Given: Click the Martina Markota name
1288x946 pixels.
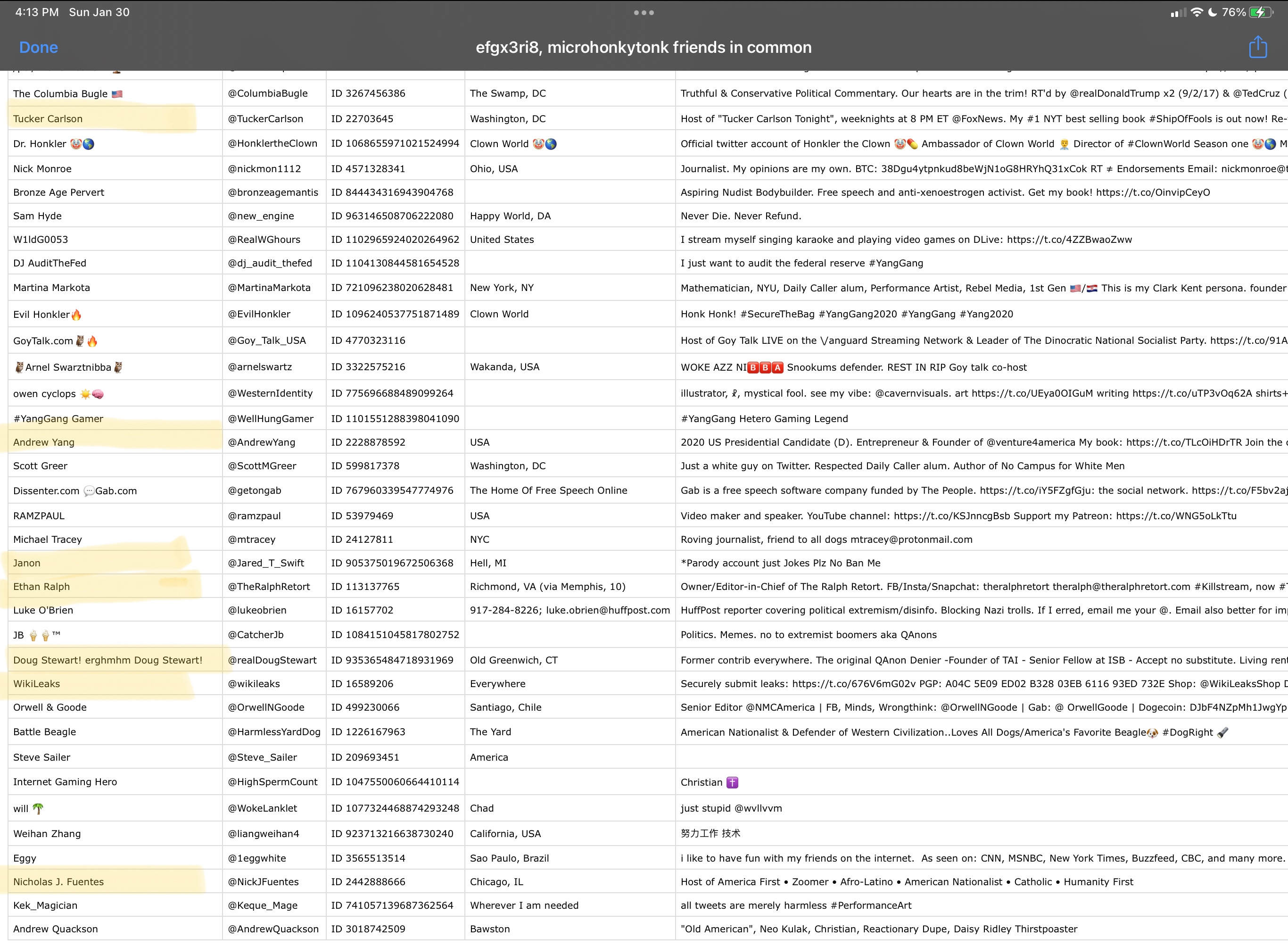Looking at the screenshot, I should click(x=51, y=288).
